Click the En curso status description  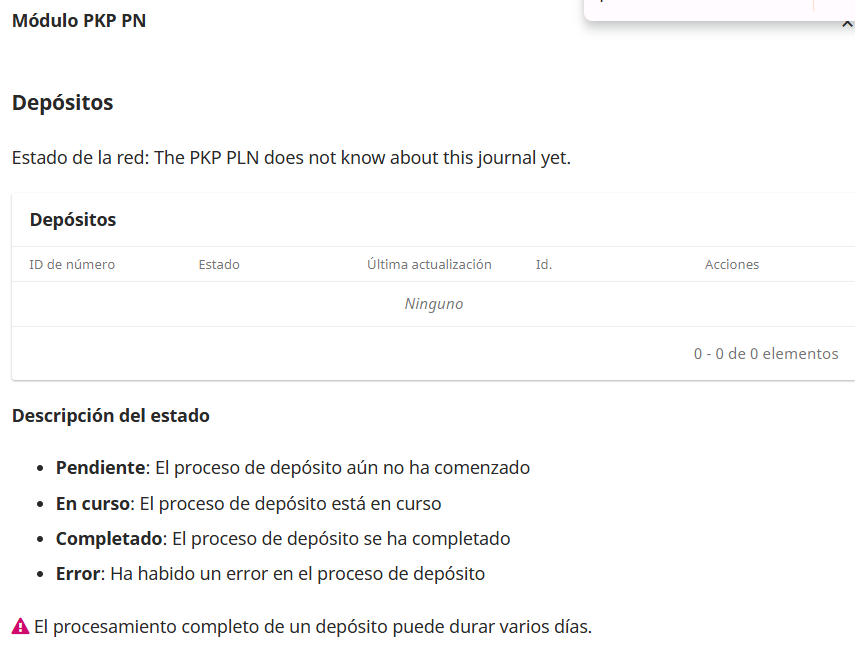[248, 504]
